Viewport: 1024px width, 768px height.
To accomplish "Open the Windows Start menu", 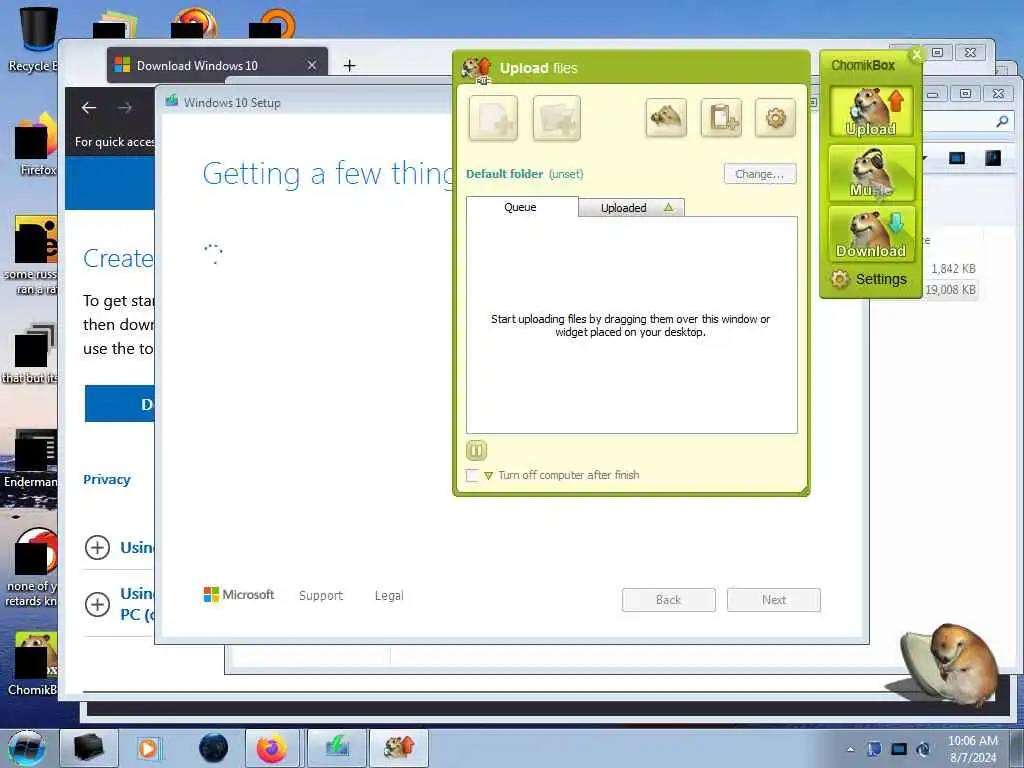I will [27, 748].
